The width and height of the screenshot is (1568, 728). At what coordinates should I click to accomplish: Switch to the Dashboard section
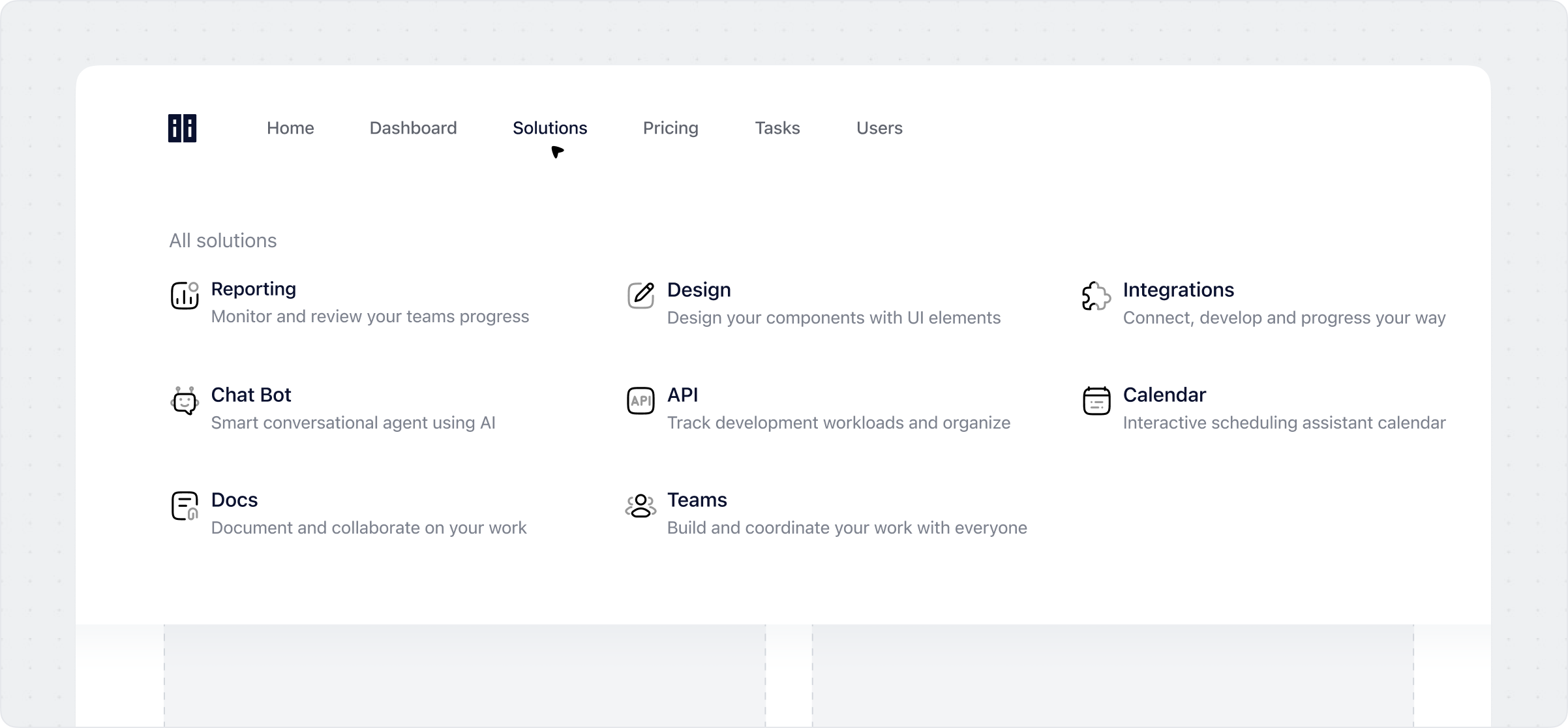pyautogui.click(x=413, y=128)
